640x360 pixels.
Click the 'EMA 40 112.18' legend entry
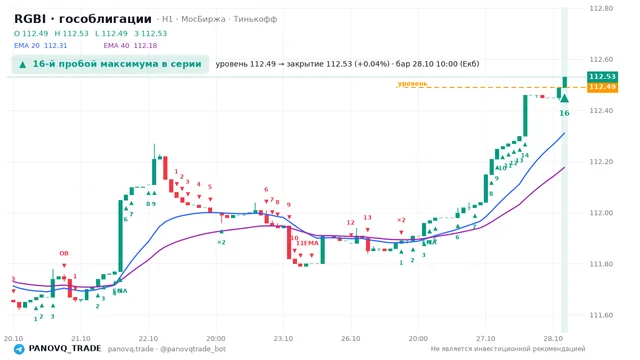click(130, 45)
